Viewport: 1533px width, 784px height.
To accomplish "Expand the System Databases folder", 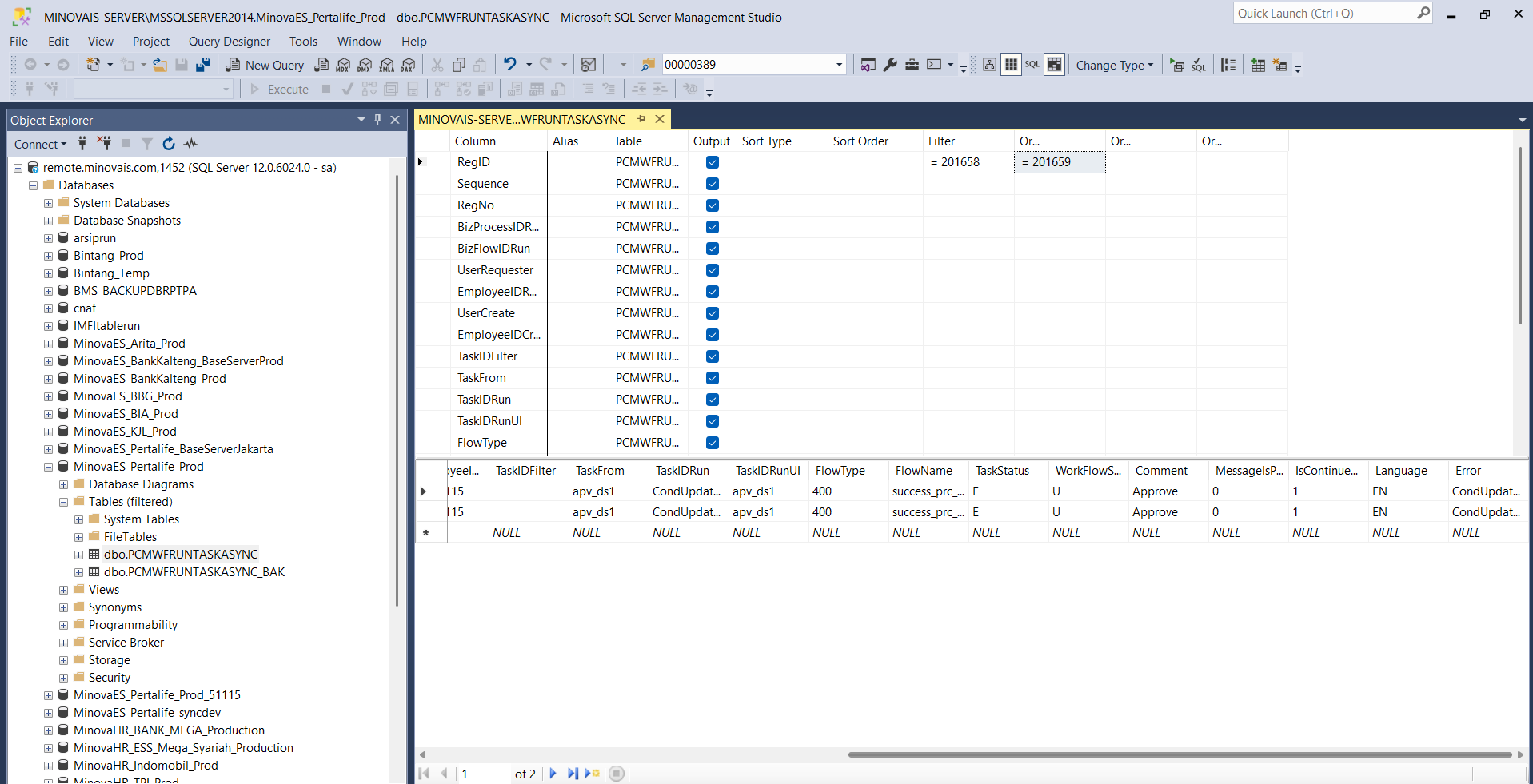I will 48,203.
